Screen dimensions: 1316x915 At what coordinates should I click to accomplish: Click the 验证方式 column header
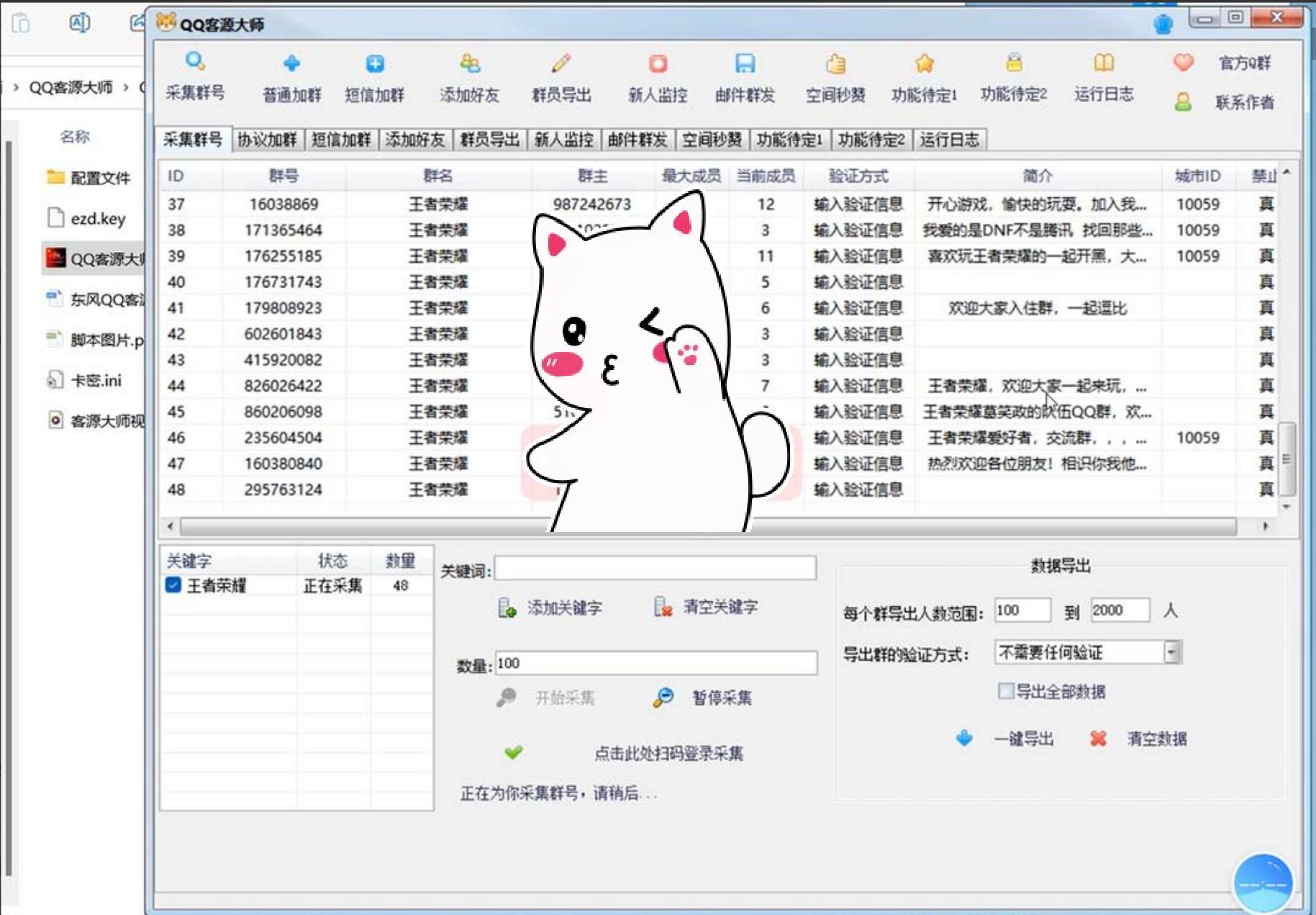coord(858,176)
